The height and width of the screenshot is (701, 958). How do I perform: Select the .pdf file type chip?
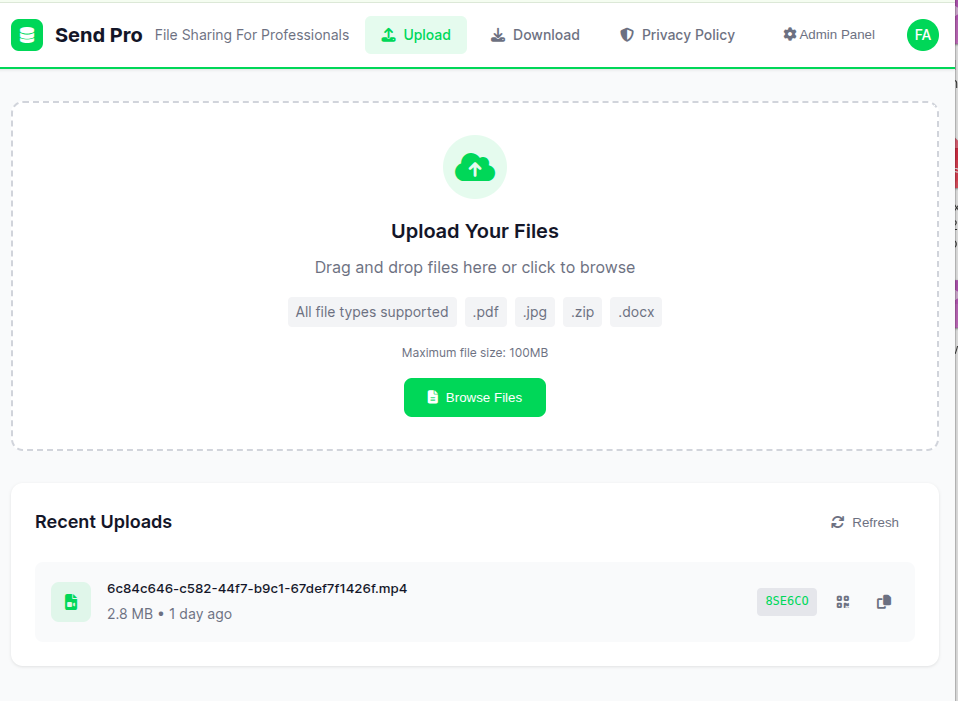coord(485,311)
